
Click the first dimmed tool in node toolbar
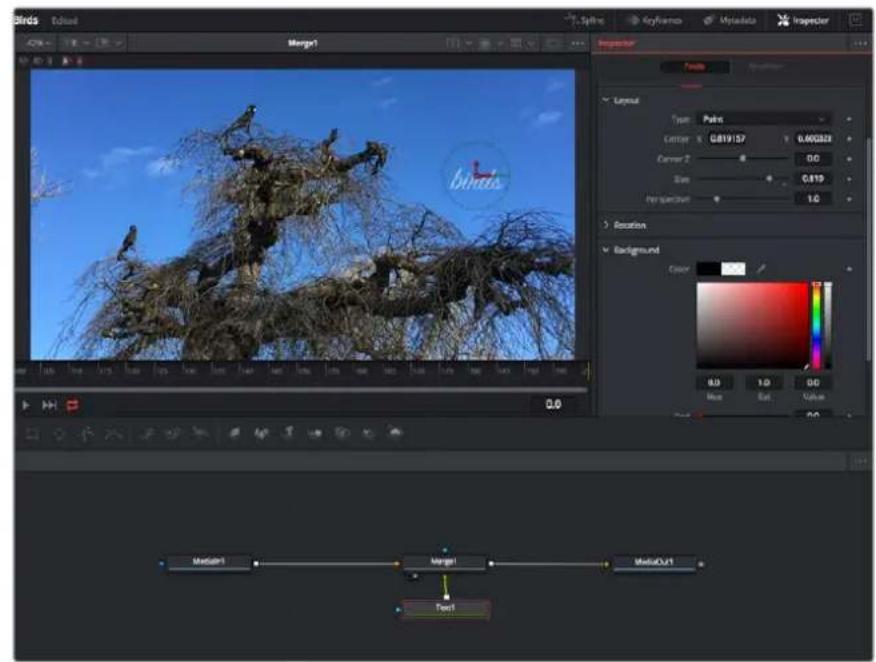32,433
